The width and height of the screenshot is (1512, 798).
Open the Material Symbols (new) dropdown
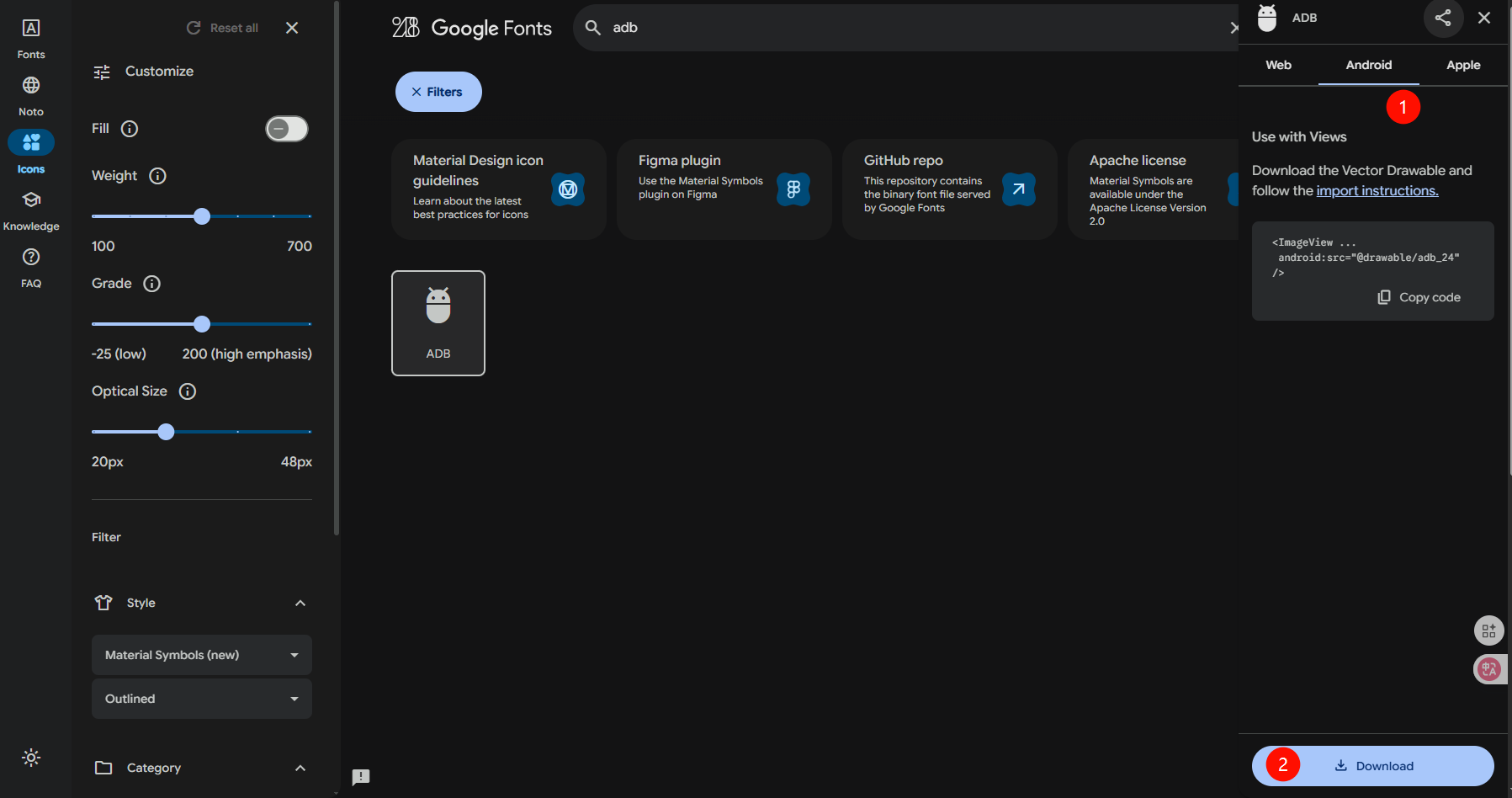pyautogui.click(x=202, y=655)
